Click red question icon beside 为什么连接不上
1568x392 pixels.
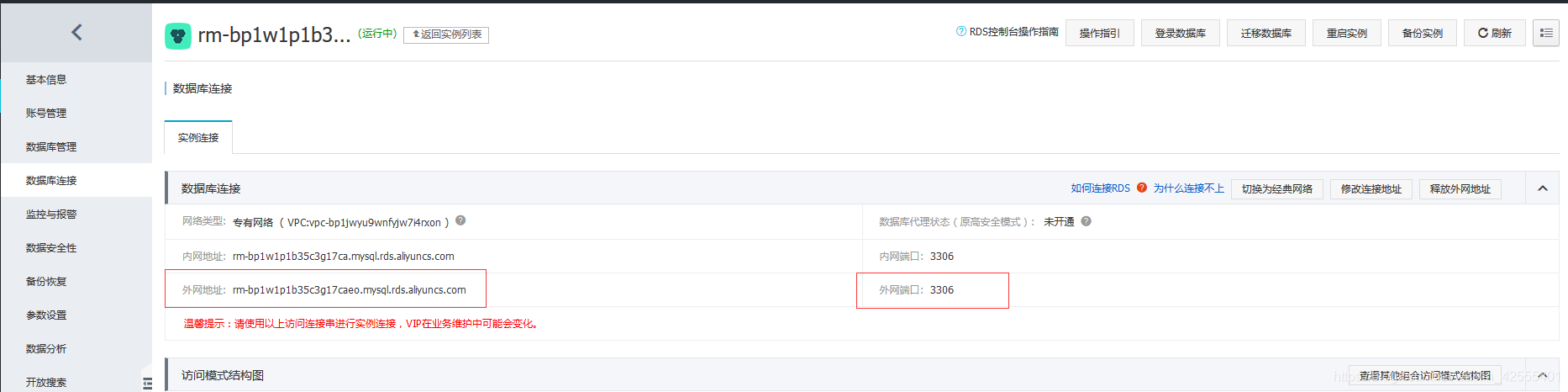pyautogui.click(x=1141, y=188)
